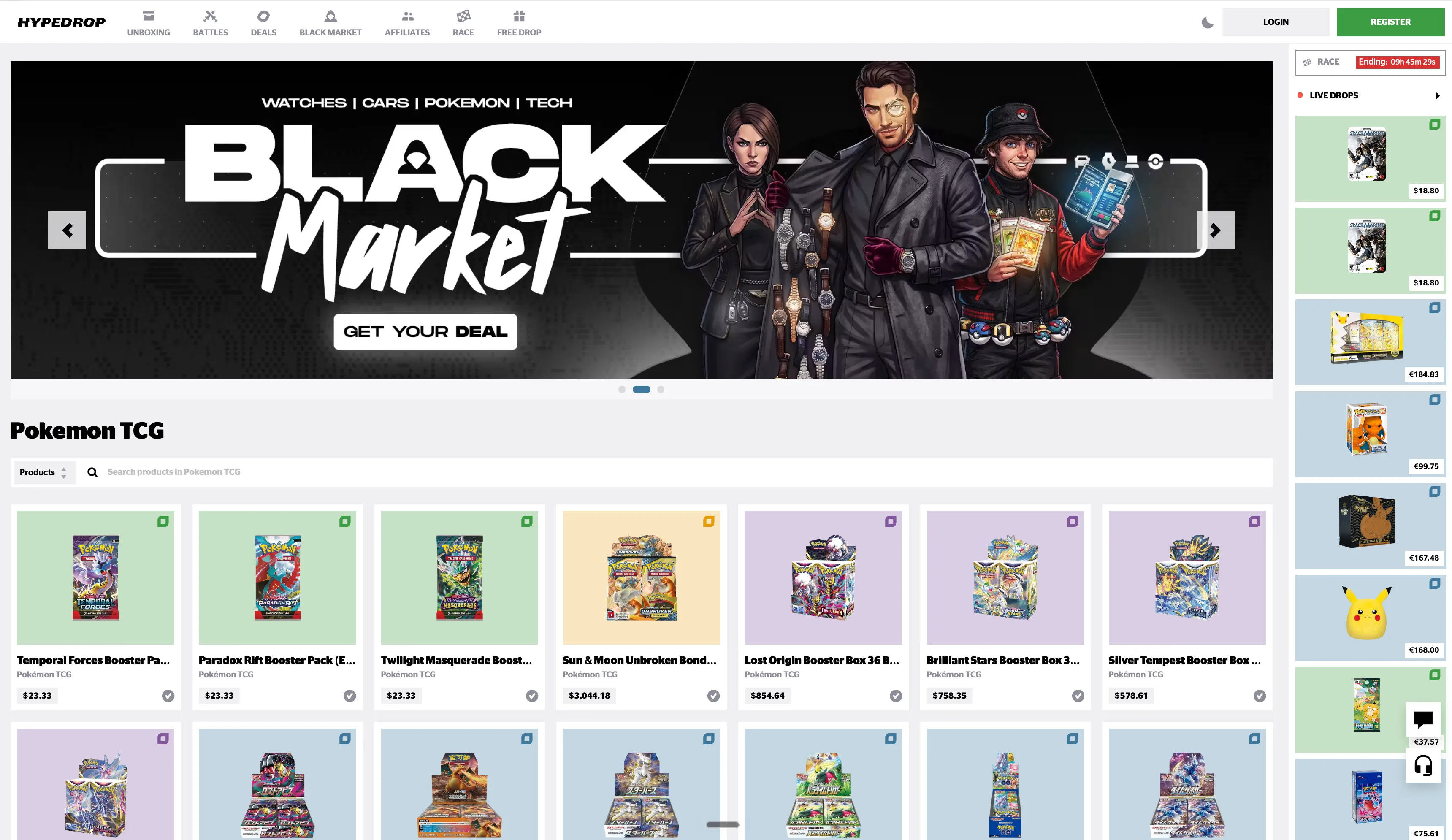Click the Deals nav icon

(263, 16)
